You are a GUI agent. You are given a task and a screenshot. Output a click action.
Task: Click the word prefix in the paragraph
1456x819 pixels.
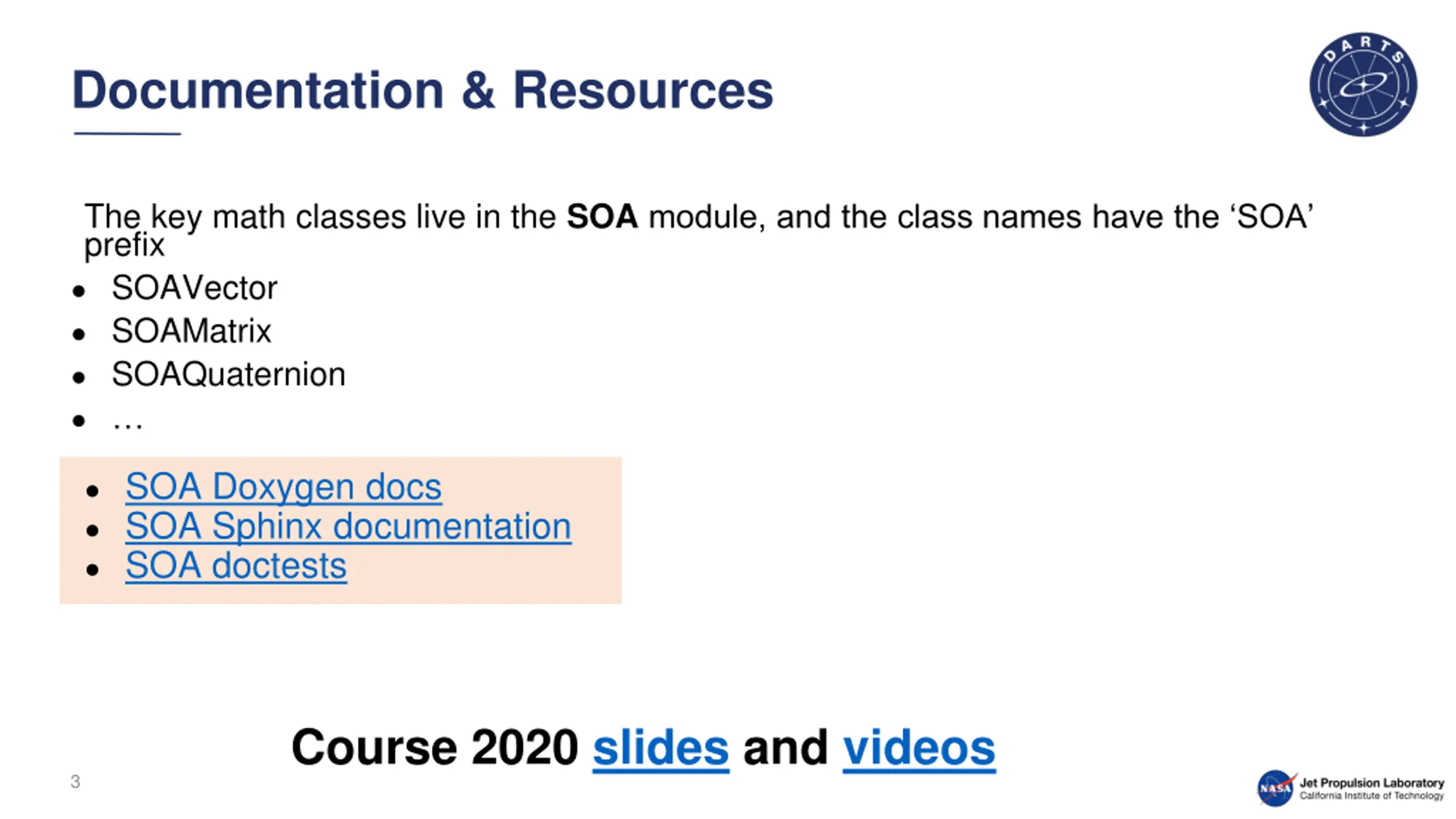coord(124,246)
